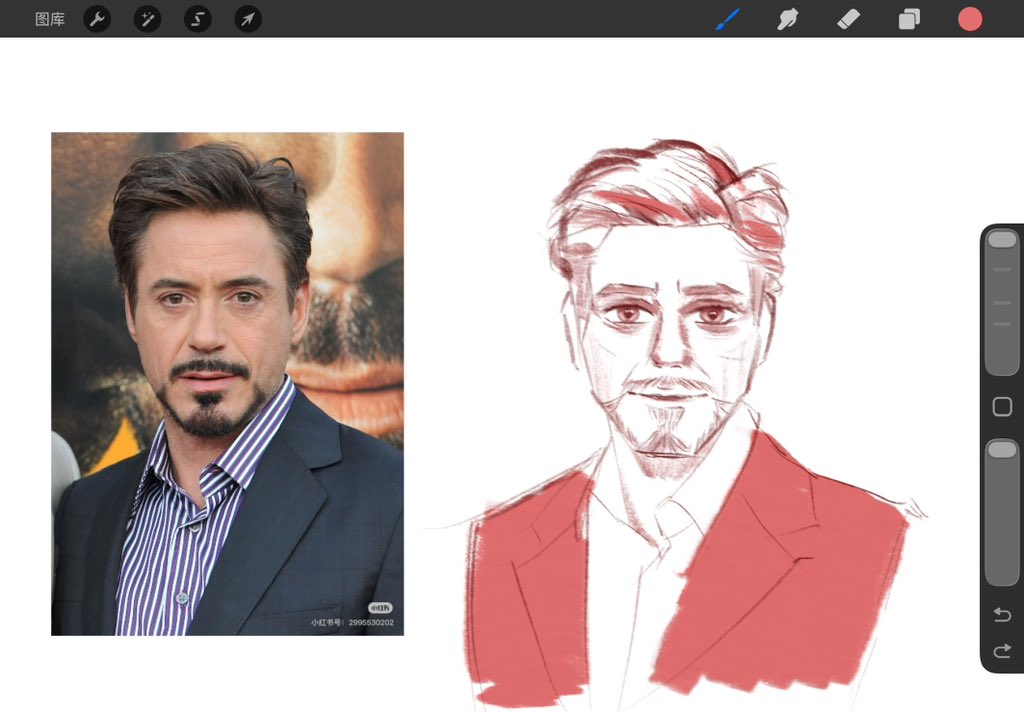
Task: Activate the Transform arrow tool
Action: point(248,19)
